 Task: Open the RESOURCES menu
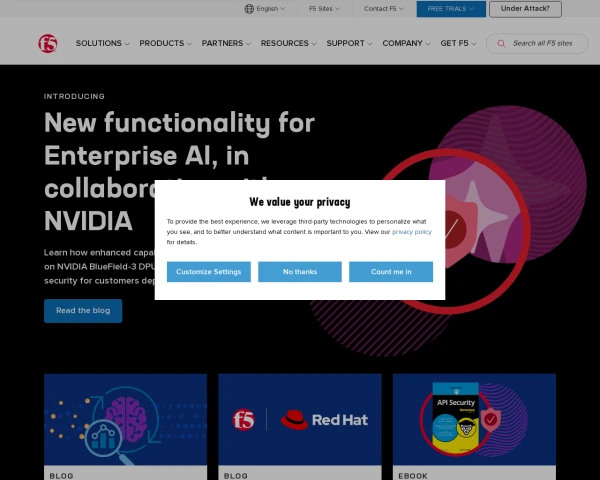pyautogui.click(x=289, y=43)
